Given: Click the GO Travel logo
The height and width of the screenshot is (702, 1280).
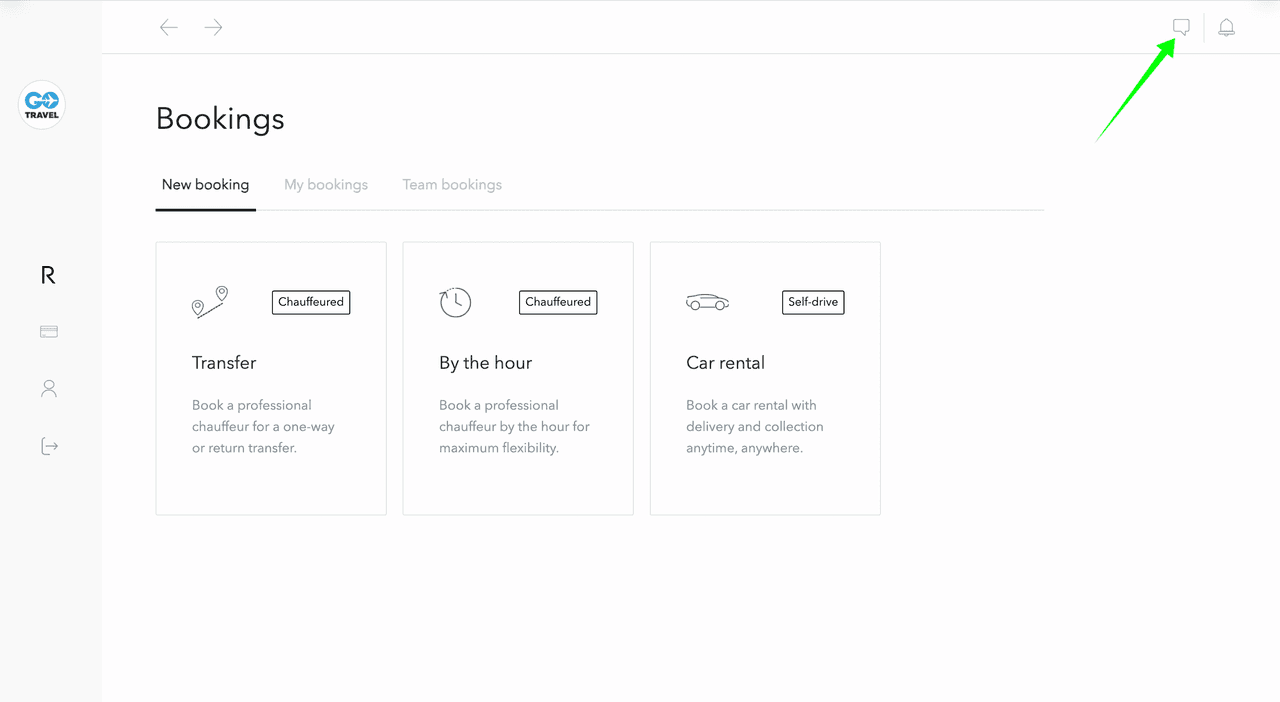Looking at the screenshot, I should point(42,105).
